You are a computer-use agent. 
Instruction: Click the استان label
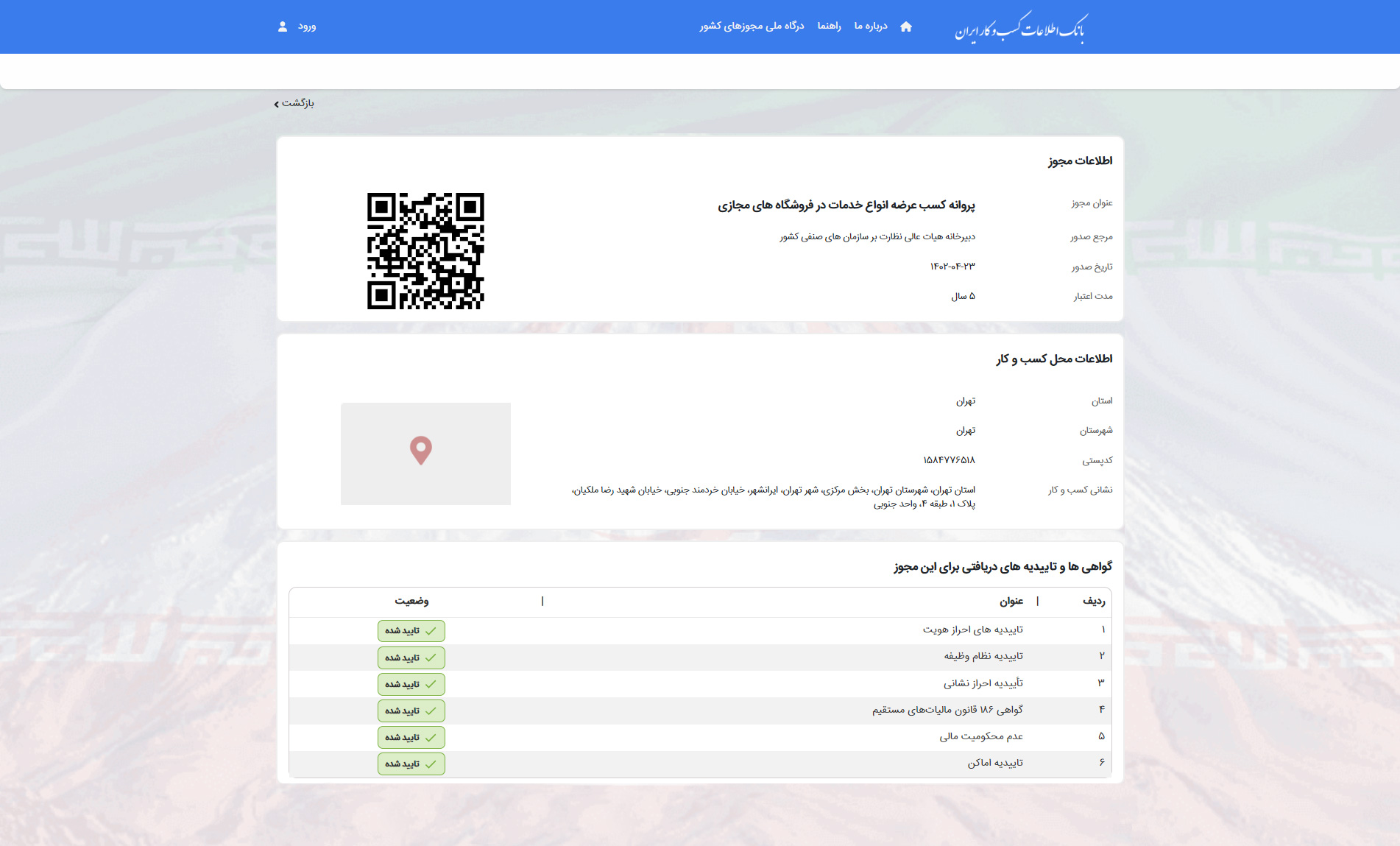[1102, 401]
